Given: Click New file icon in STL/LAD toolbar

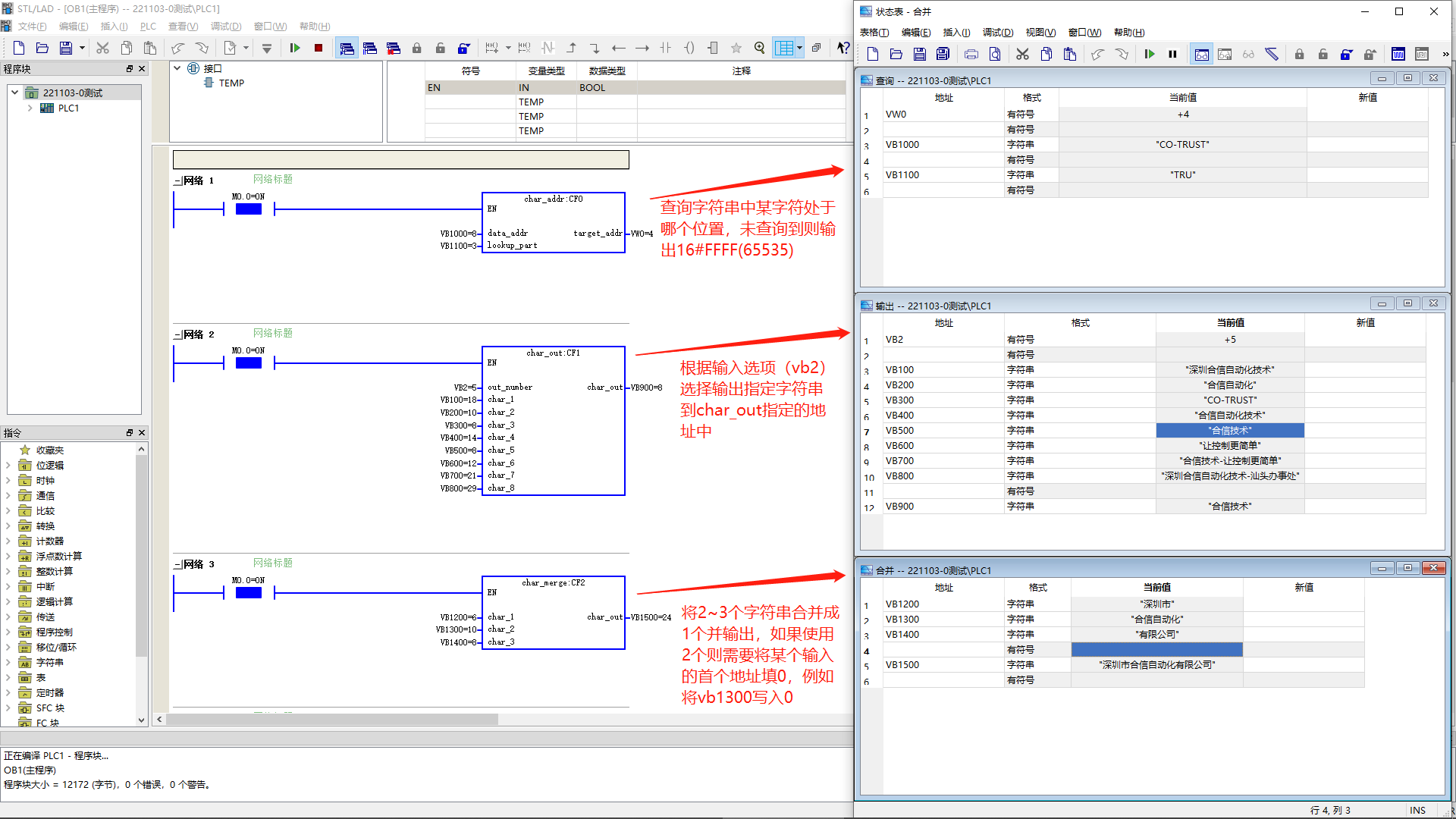Looking at the screenshot, I should [19, 49].
